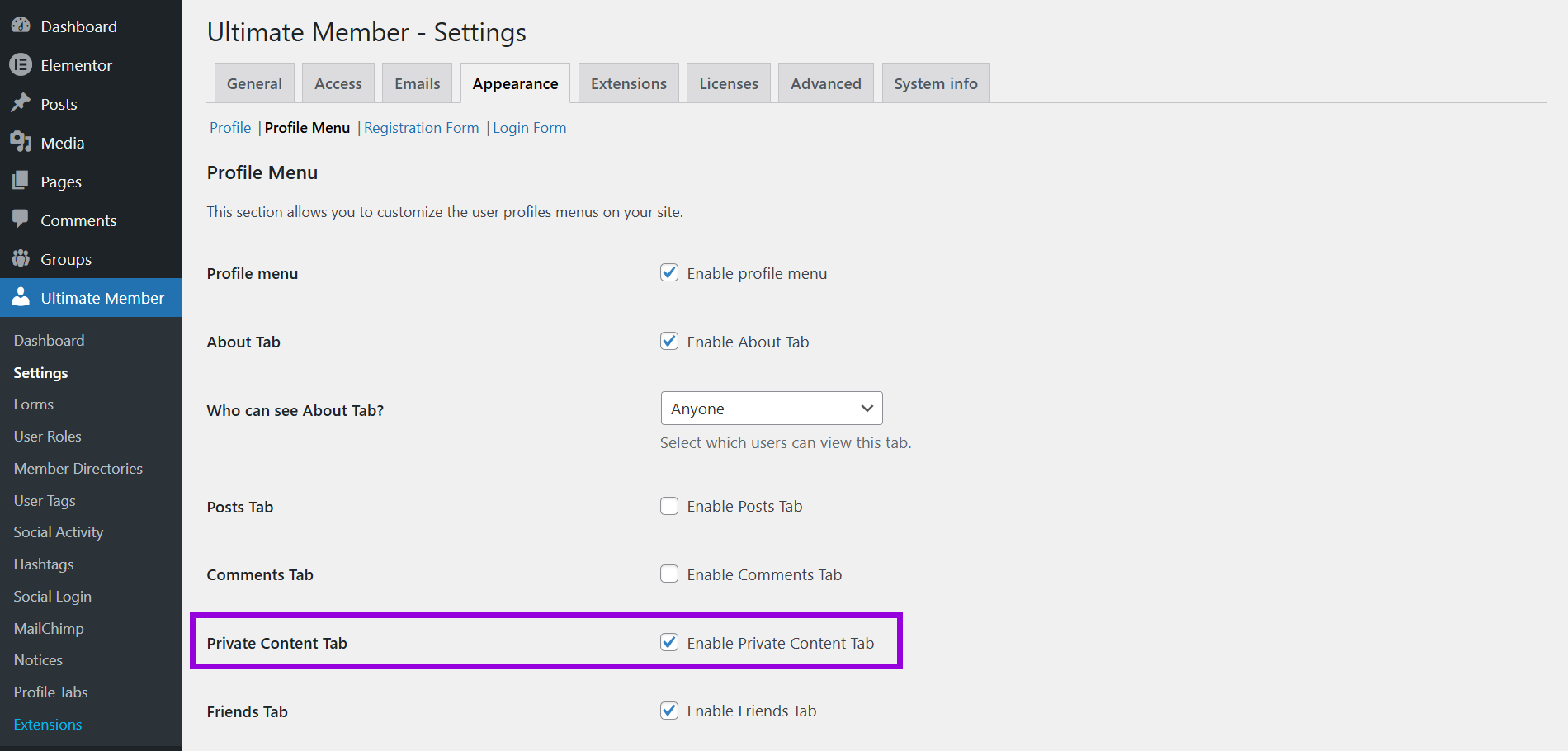Switch to the General tab

click(x=254, y=83)
